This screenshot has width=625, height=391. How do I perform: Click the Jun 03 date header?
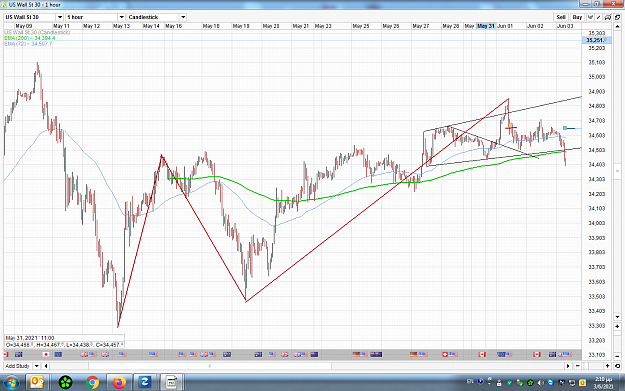[x=565, y=26]
